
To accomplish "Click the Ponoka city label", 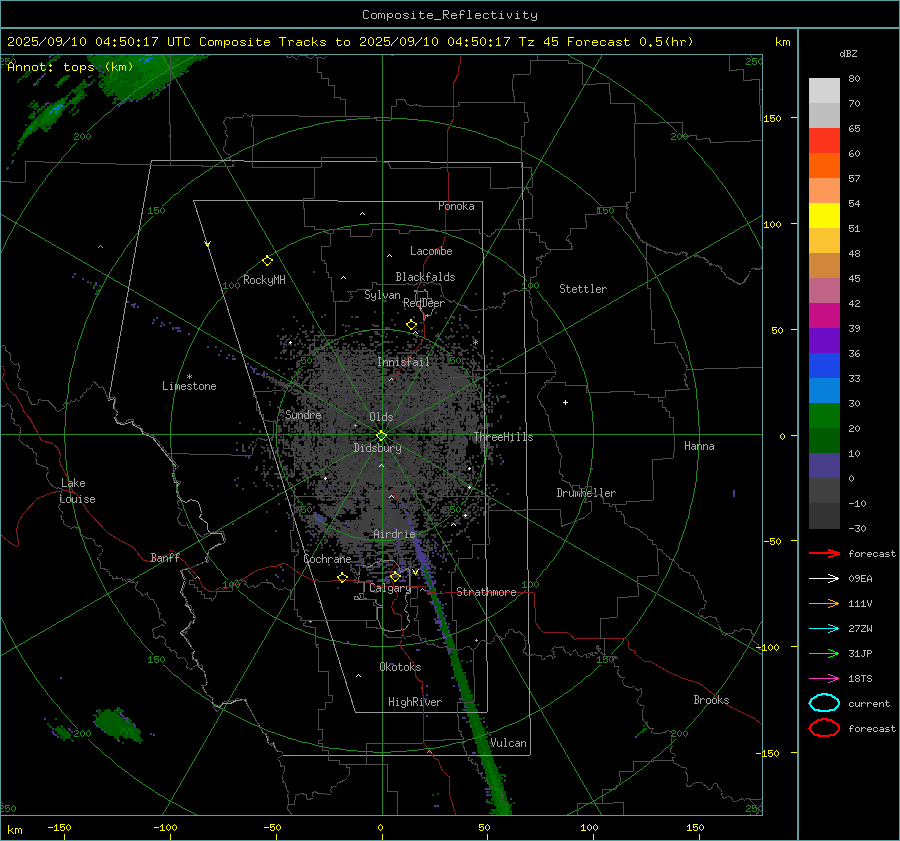I will (x=456, y=206).
